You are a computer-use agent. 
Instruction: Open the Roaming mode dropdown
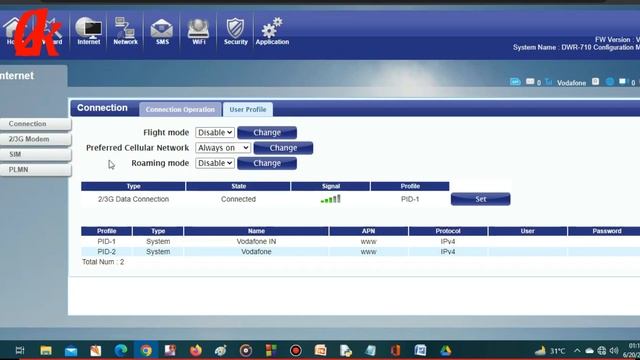tap(215, 163)
